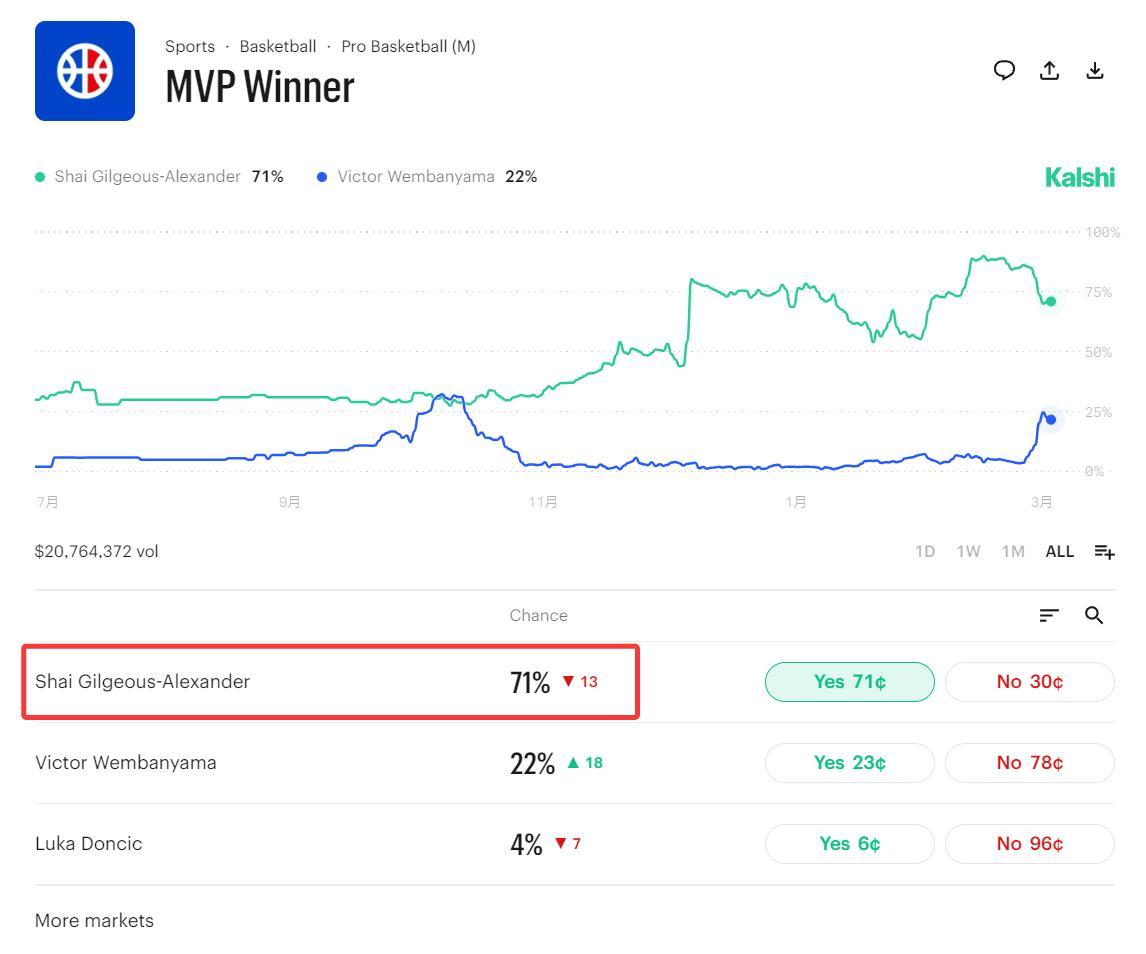Switch chart to 1M range
Image resolution: width=1146 pixels, height=954 pixels.
[x=1013, y=552]
